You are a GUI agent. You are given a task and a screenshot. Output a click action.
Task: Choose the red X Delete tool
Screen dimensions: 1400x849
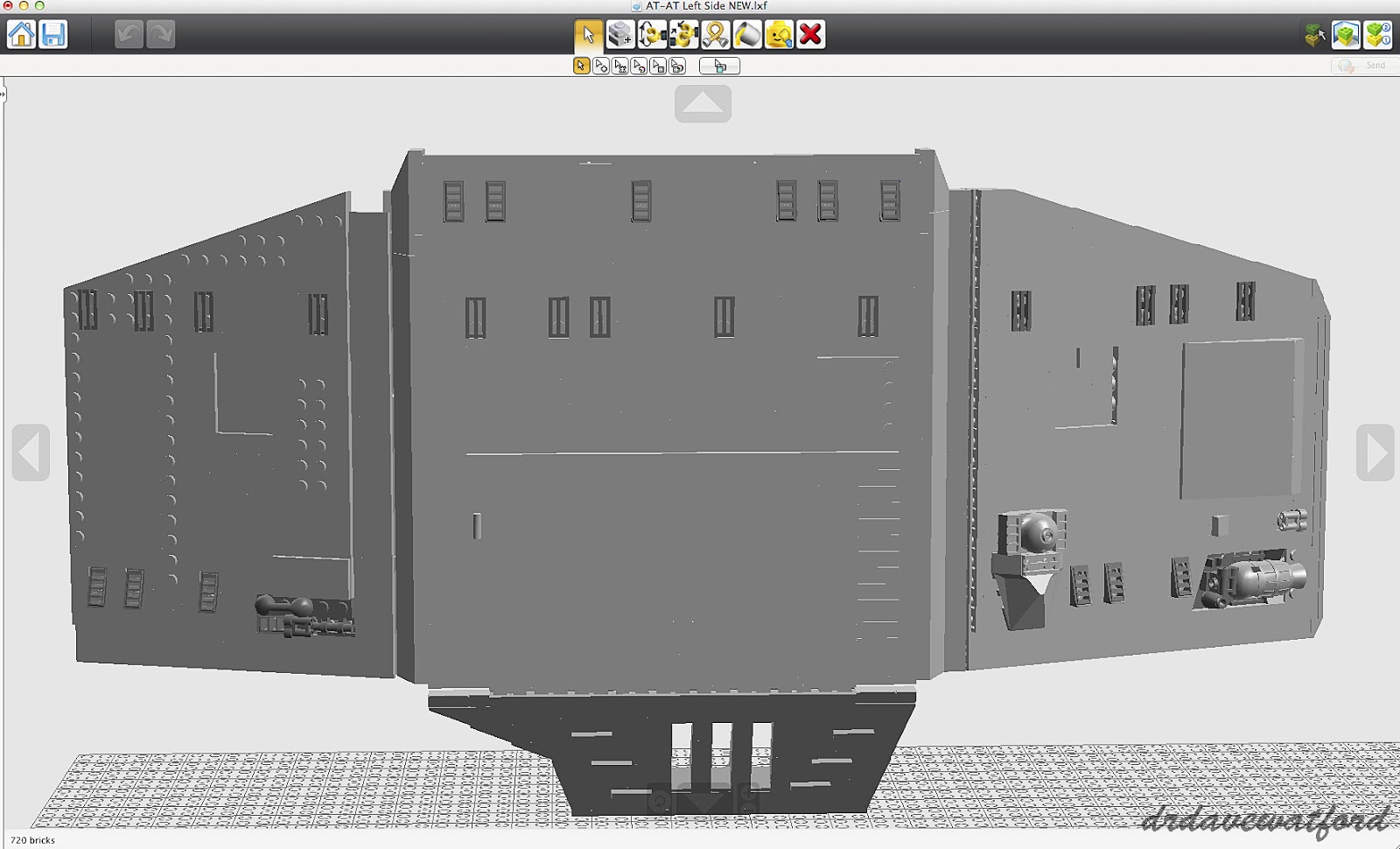(811, 35)
